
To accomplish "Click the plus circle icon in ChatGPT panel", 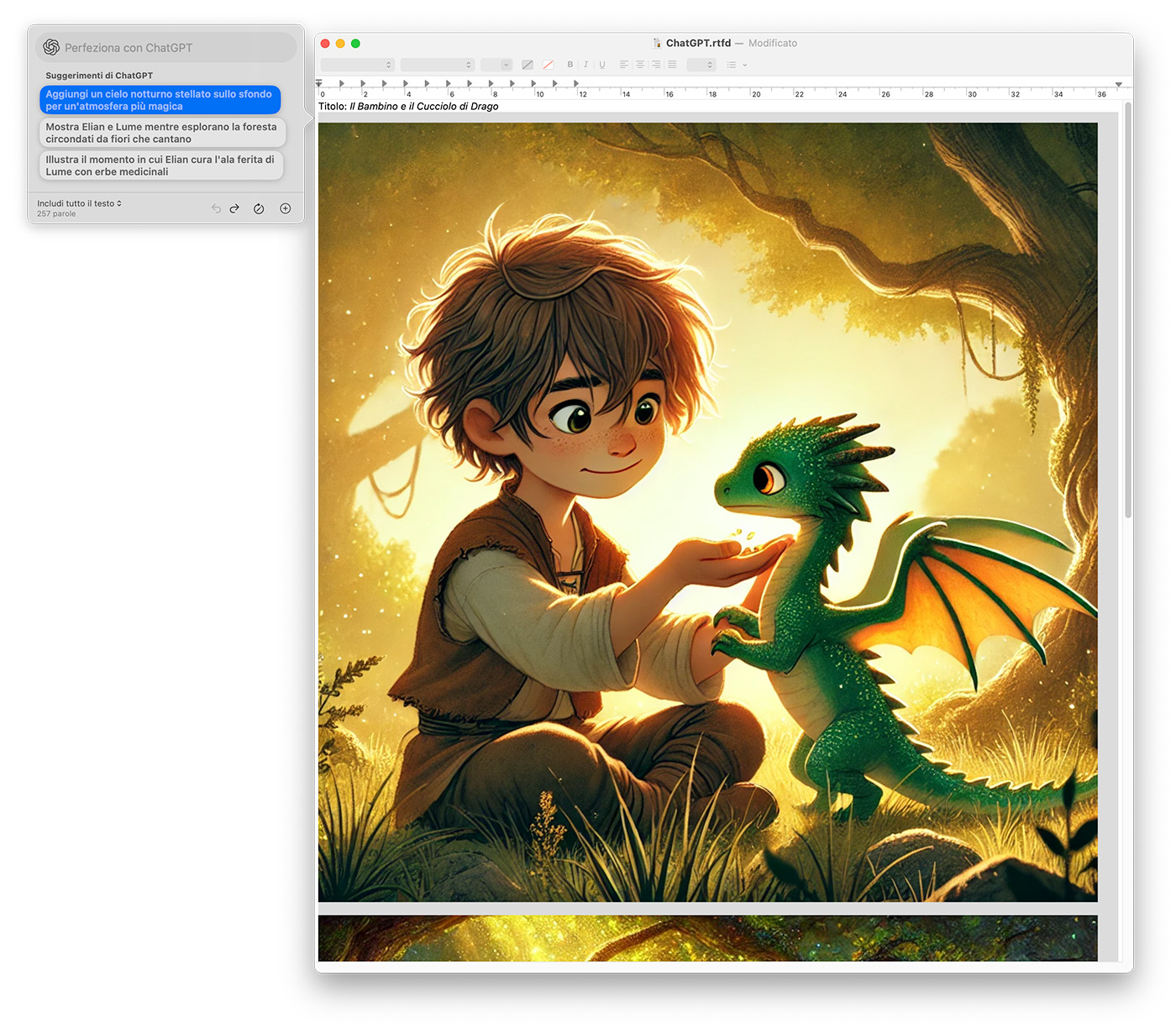I will (286, 208).
